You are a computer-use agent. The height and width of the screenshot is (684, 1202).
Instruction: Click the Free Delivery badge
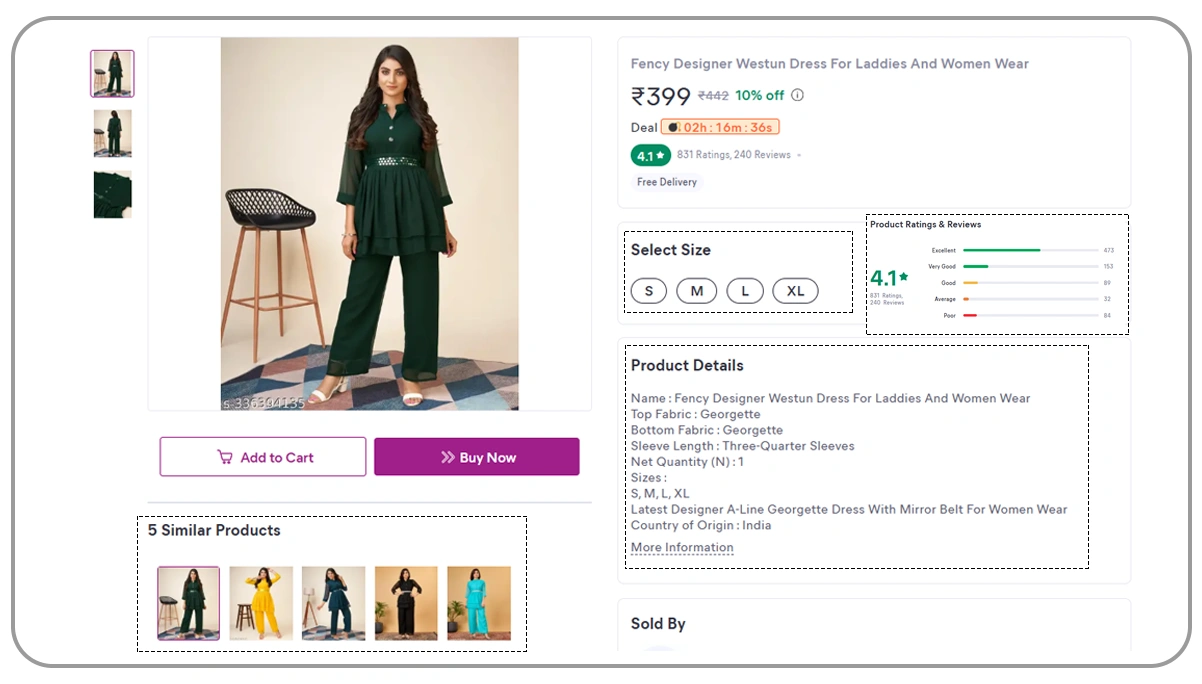click(x=667, y=182)
